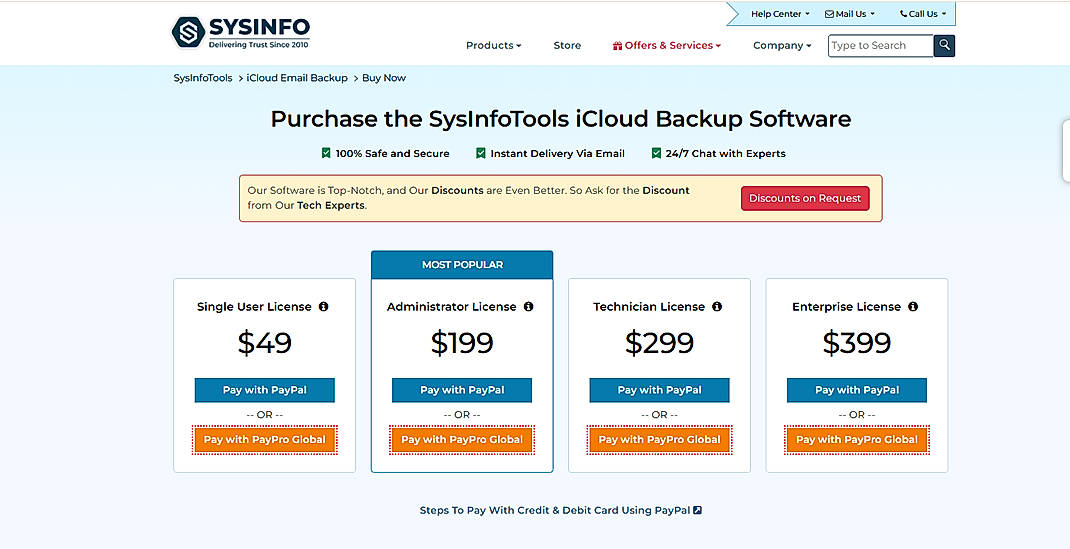Click the Enterprise License title
Viewport: 1070px width, 549px height.
[x=847, y=307]
